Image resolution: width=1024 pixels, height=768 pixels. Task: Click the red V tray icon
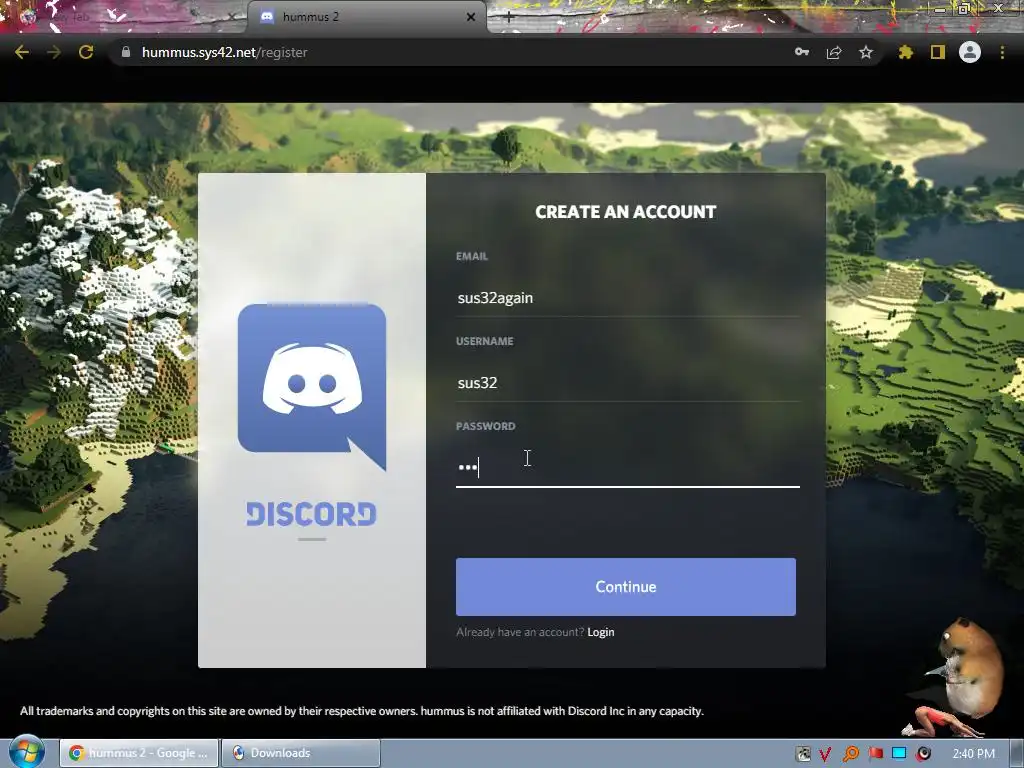pos(825,754)
